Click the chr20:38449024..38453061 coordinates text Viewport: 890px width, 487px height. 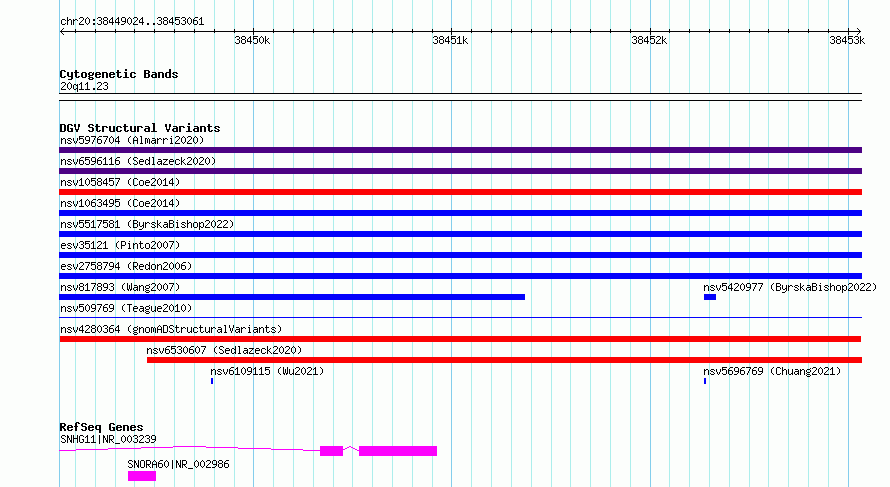[132, 22]
